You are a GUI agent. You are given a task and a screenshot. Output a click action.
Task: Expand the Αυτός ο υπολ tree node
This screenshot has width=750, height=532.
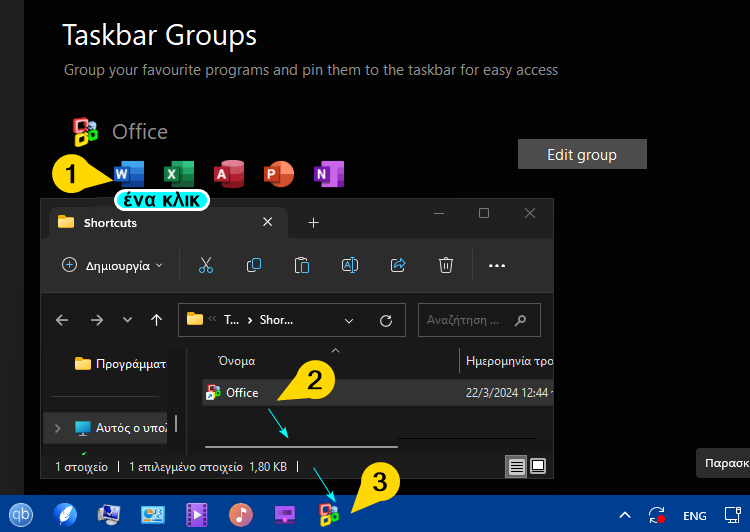tap(57, 428)
